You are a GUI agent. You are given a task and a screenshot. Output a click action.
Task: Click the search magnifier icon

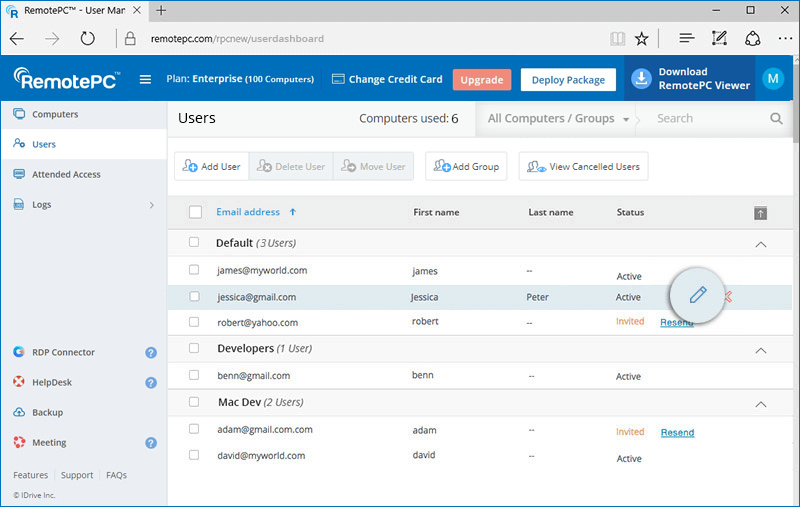pos(776,118)
